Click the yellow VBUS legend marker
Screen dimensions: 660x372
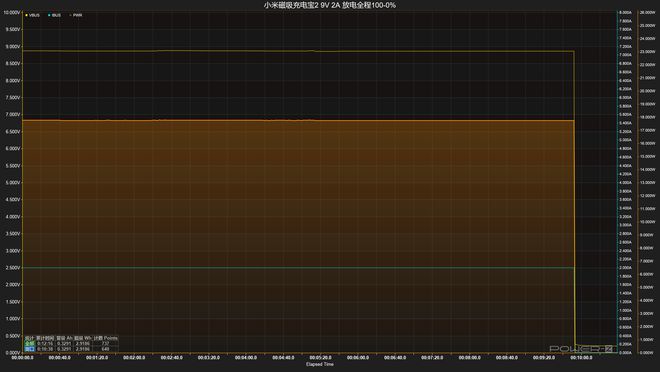[27, 15]
